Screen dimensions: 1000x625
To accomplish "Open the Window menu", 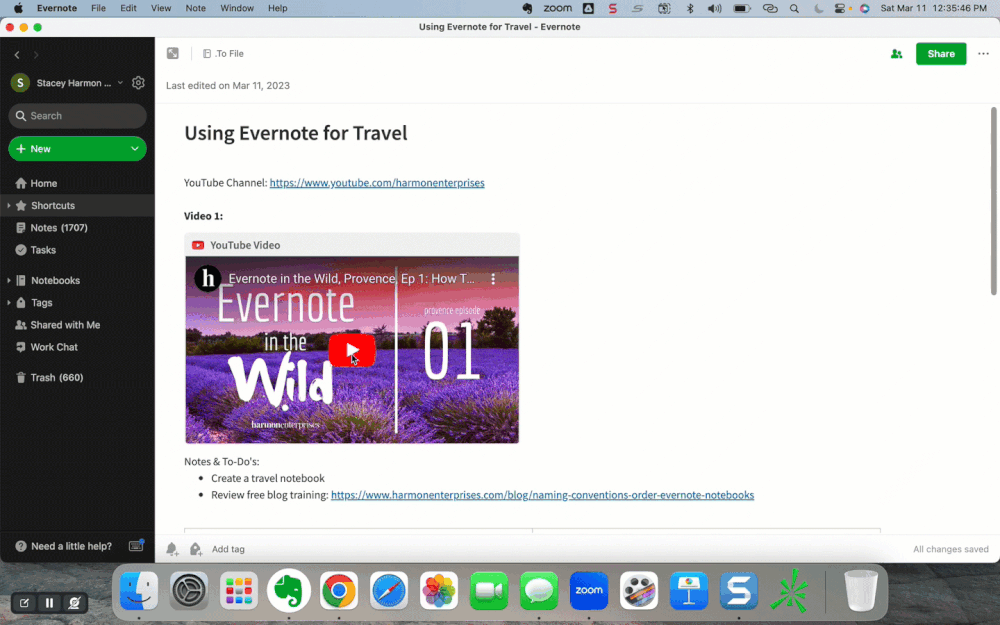I will (x=237, y=8).
